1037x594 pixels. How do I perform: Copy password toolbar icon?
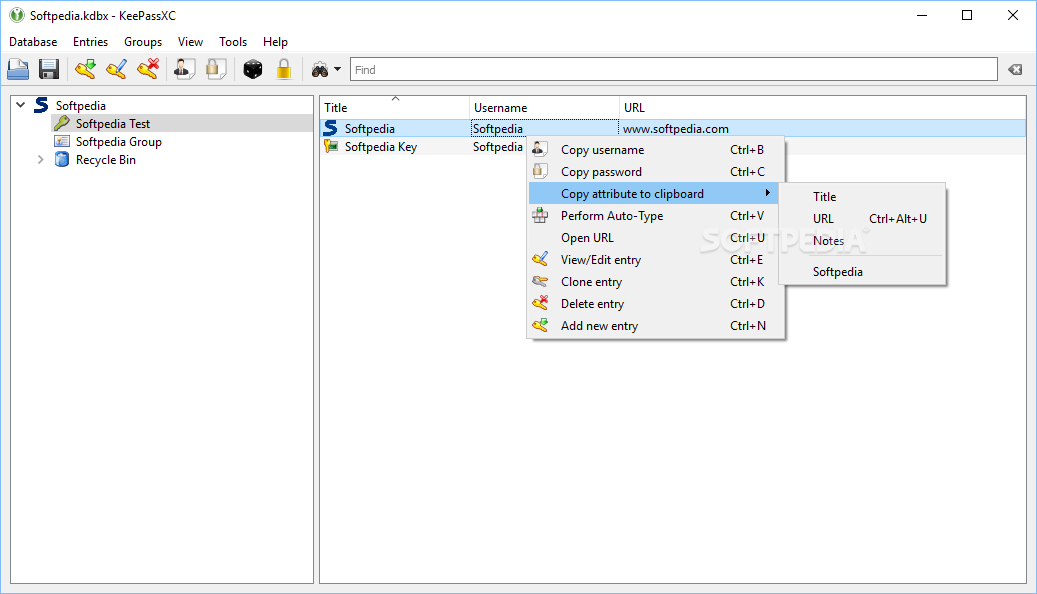216,69
